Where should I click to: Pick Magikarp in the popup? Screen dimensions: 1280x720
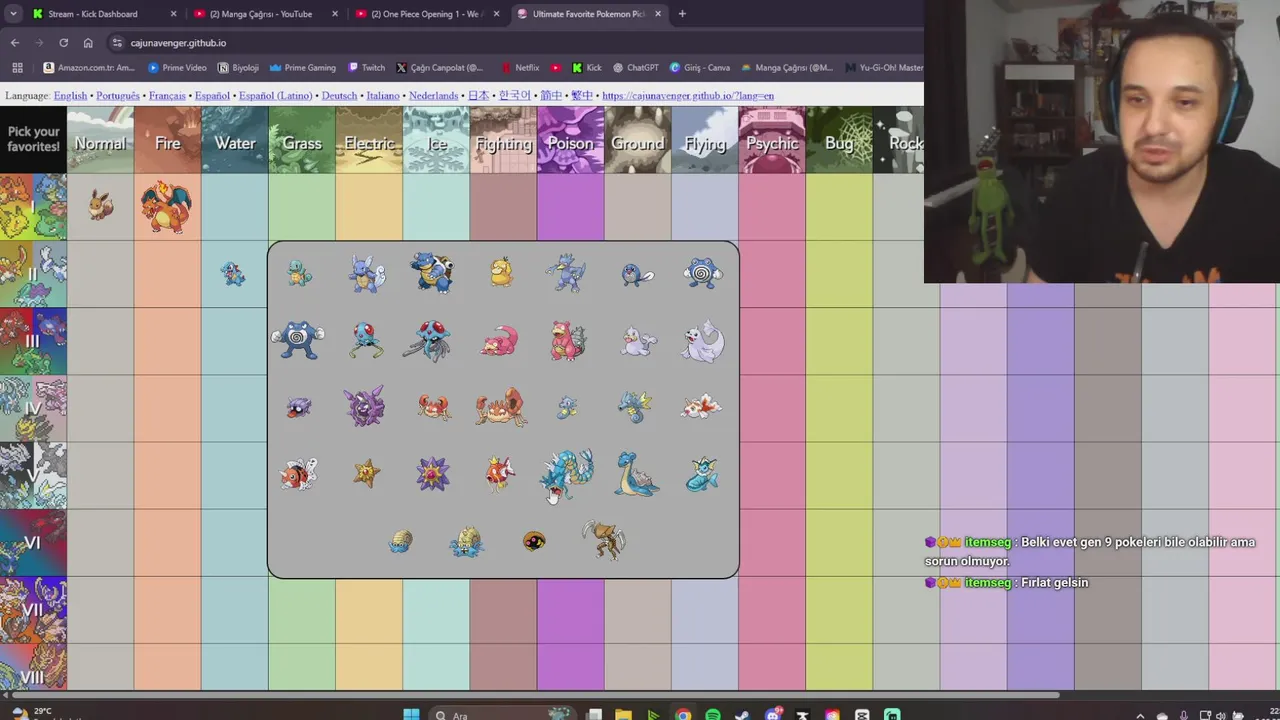coord(499,473)
